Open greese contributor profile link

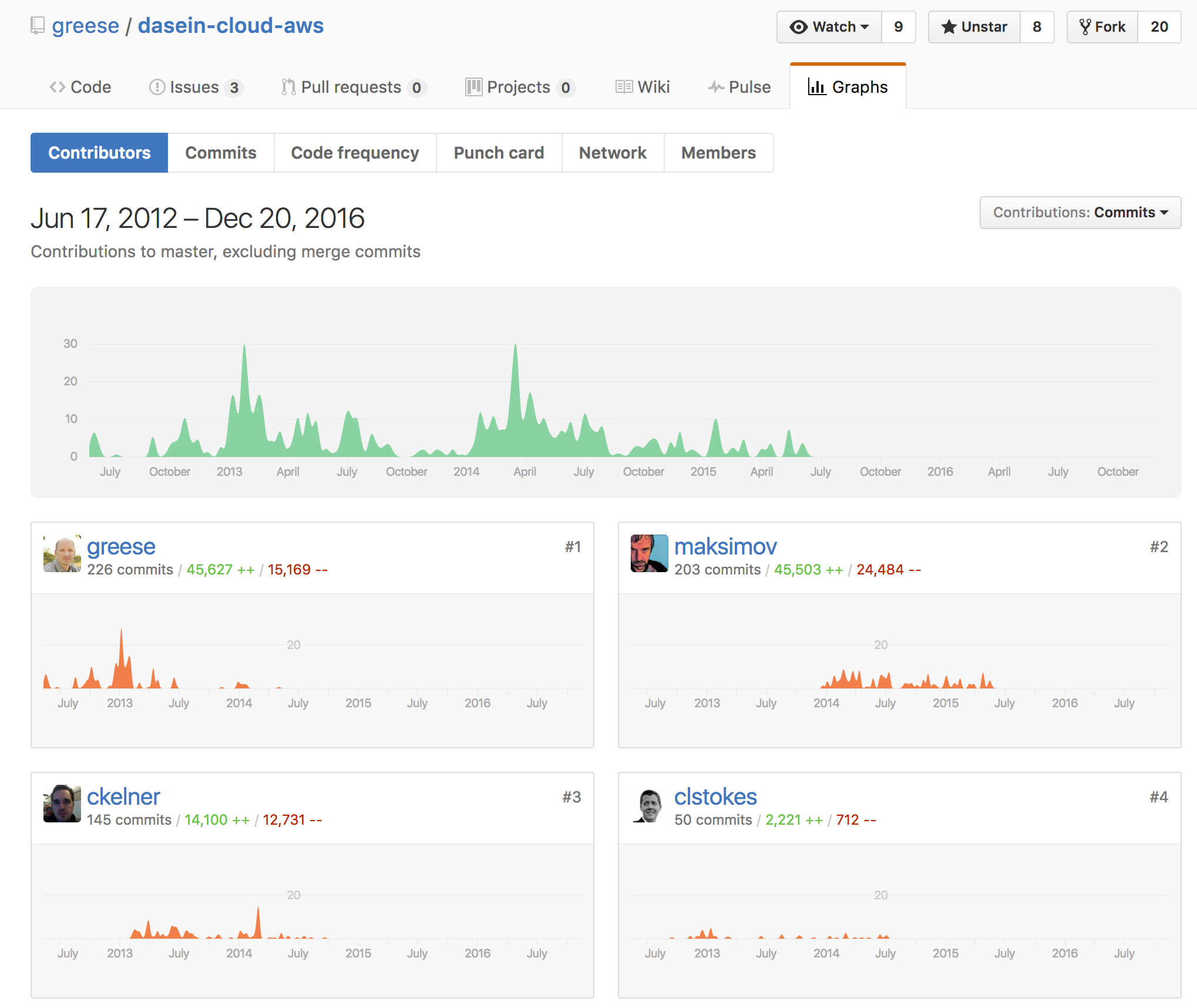click(121, 547)
